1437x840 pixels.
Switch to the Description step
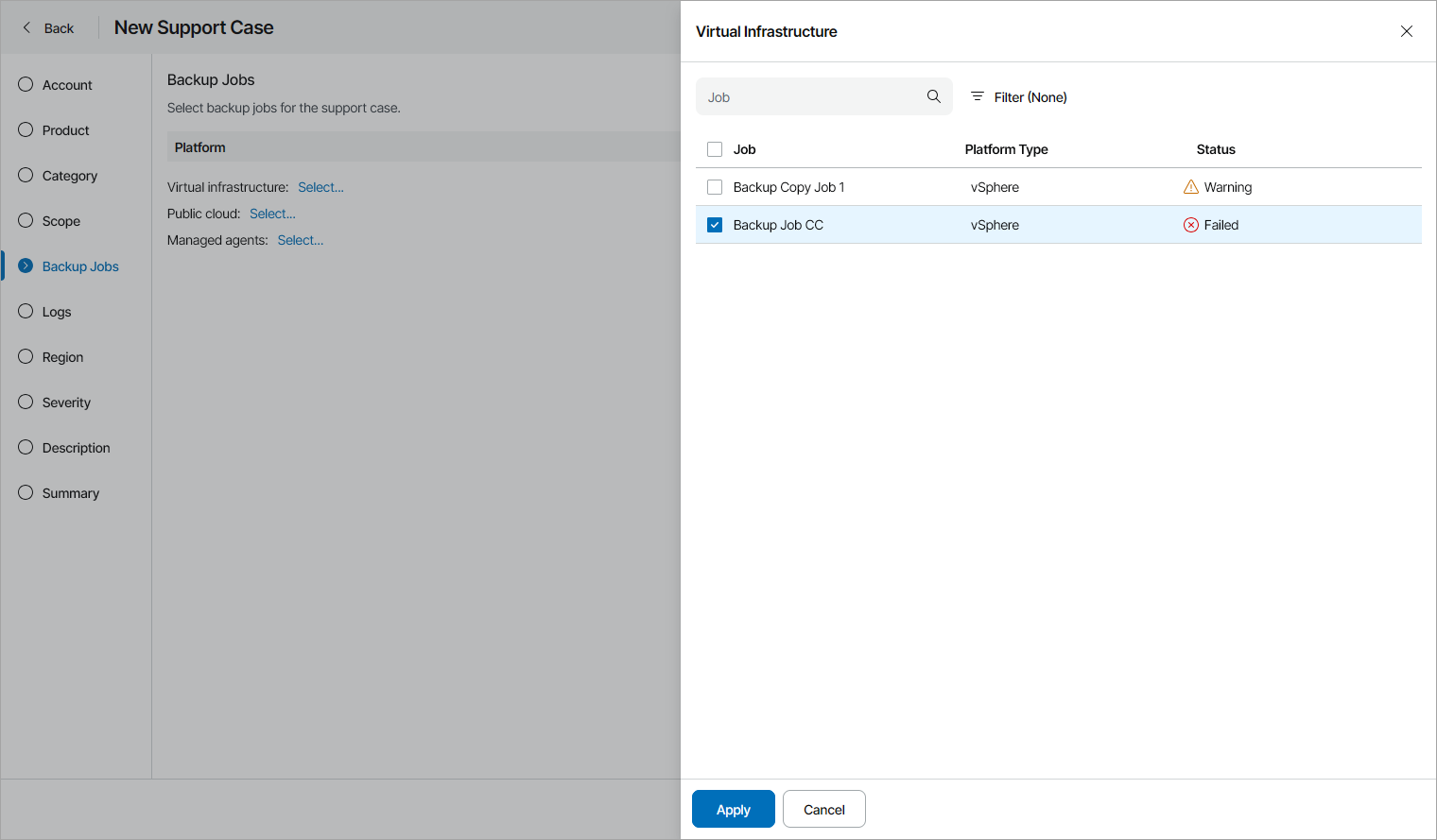tap(76, 447)
